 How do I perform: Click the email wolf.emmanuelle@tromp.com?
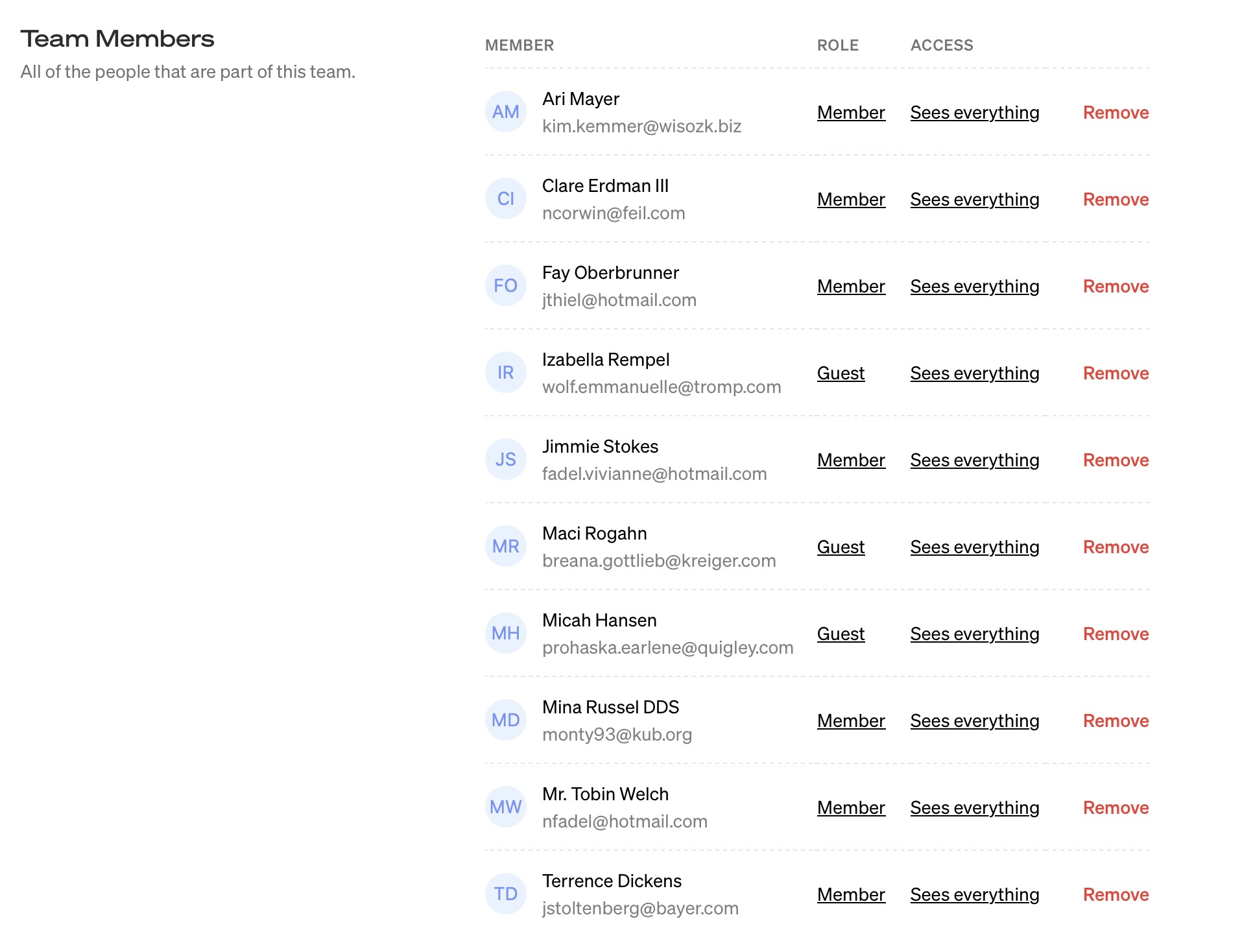[662, 387]
